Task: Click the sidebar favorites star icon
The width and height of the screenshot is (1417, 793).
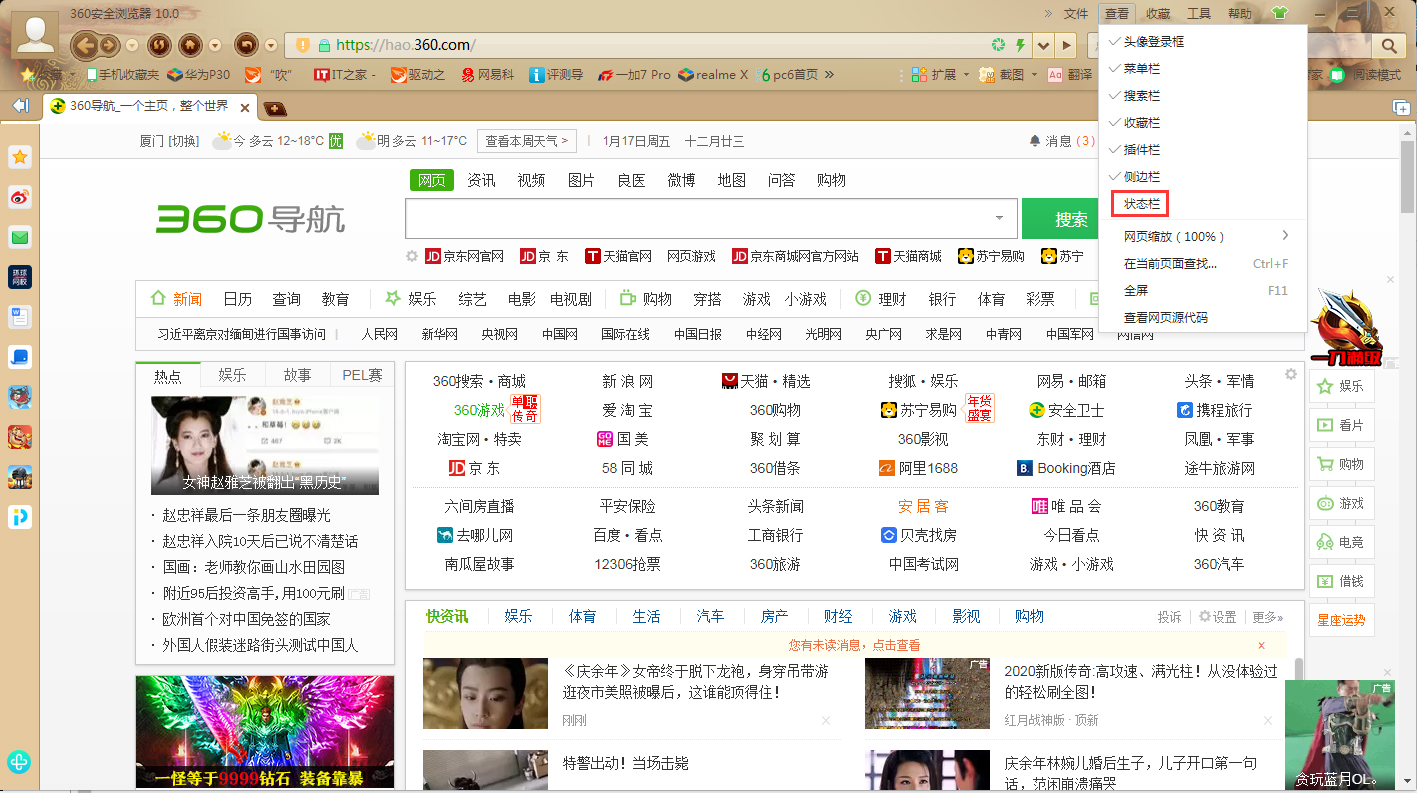Action: click(x=20, y=157)
